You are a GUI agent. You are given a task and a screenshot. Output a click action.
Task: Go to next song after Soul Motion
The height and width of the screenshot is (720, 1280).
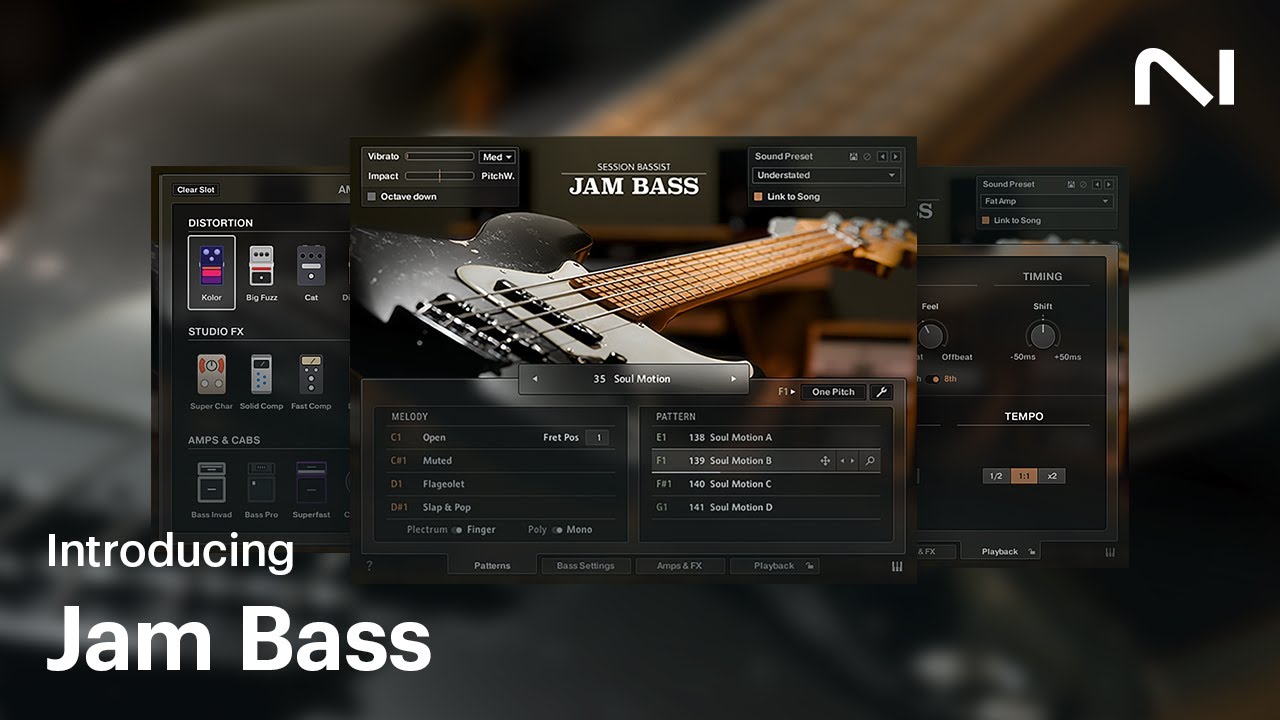733,379
